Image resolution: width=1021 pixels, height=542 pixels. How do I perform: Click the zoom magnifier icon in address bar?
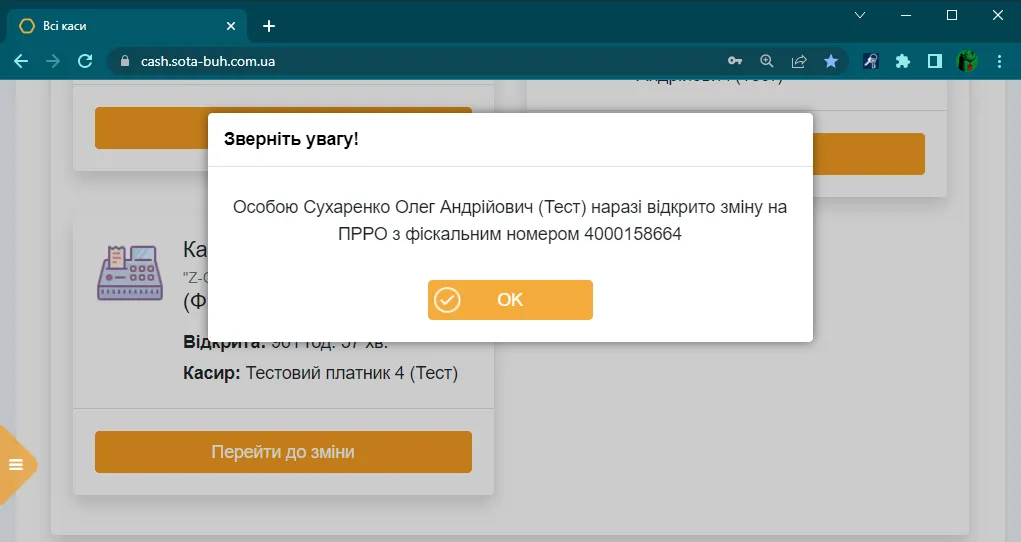tap(767, 61)
